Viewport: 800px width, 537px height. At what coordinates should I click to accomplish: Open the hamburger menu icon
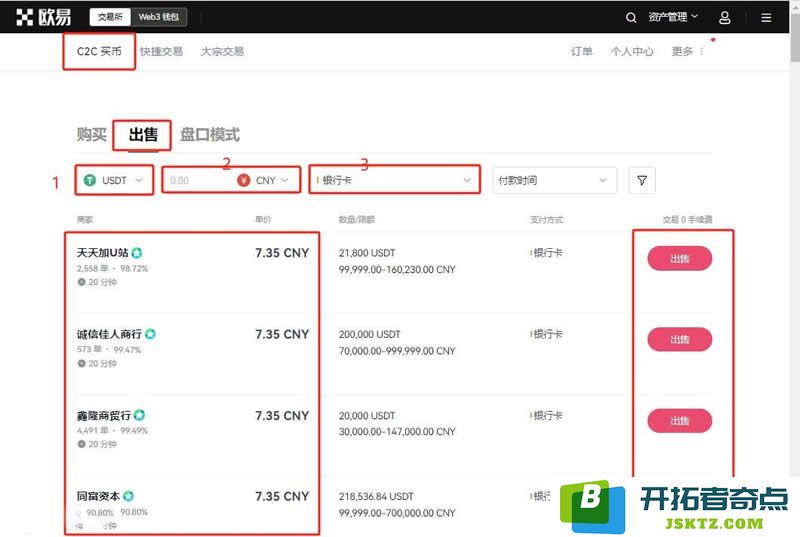tap(766, 17)
